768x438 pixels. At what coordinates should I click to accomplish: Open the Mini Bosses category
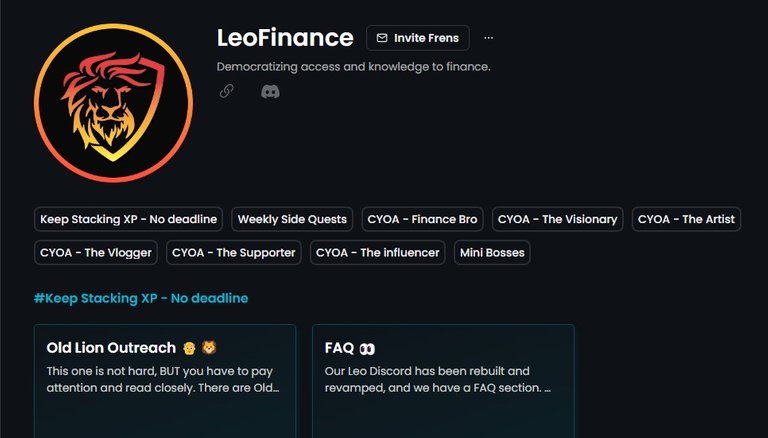click(x=492, y=252)
